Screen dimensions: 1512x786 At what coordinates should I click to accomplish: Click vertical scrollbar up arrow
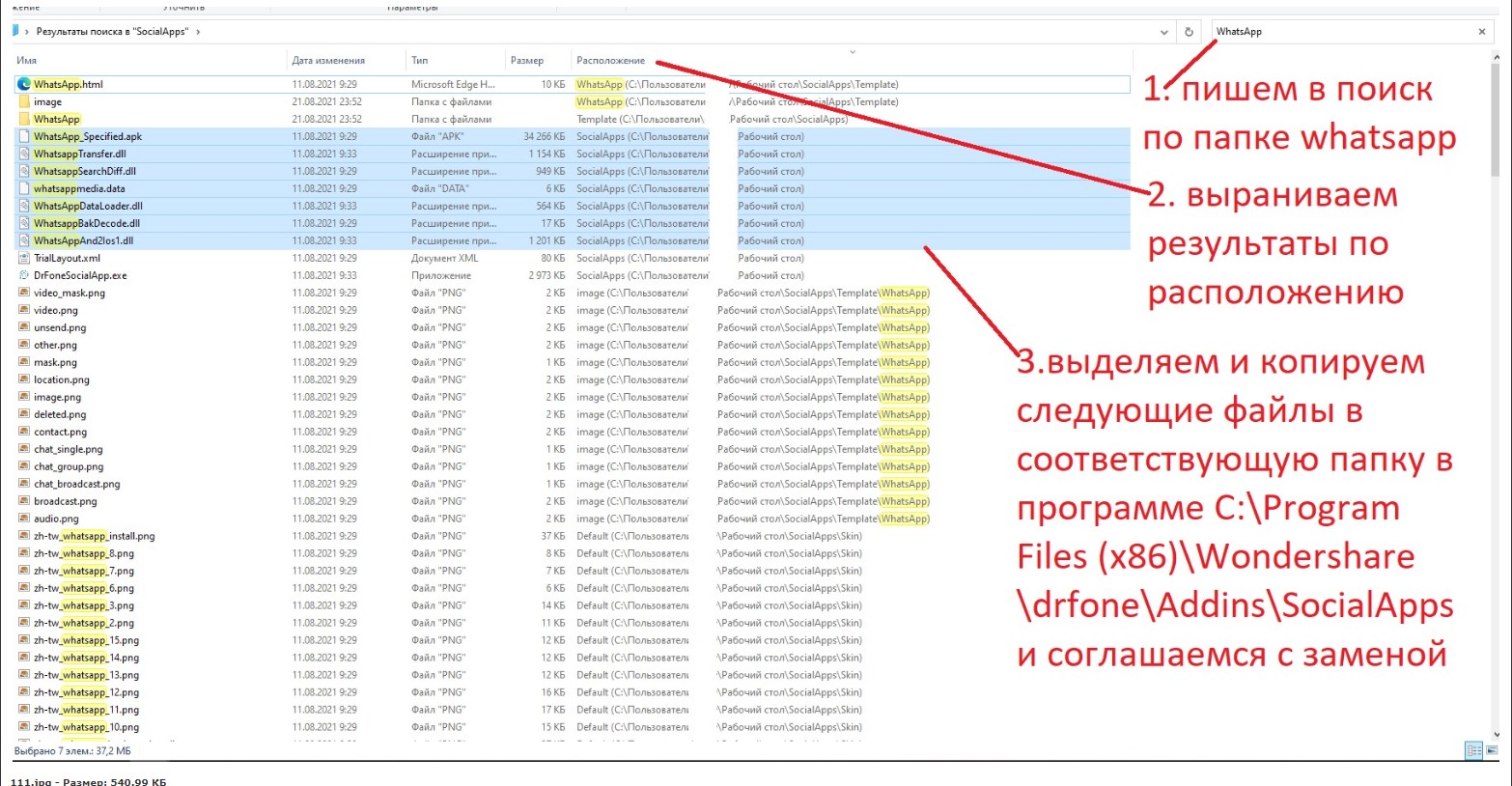coord(1497,57)
